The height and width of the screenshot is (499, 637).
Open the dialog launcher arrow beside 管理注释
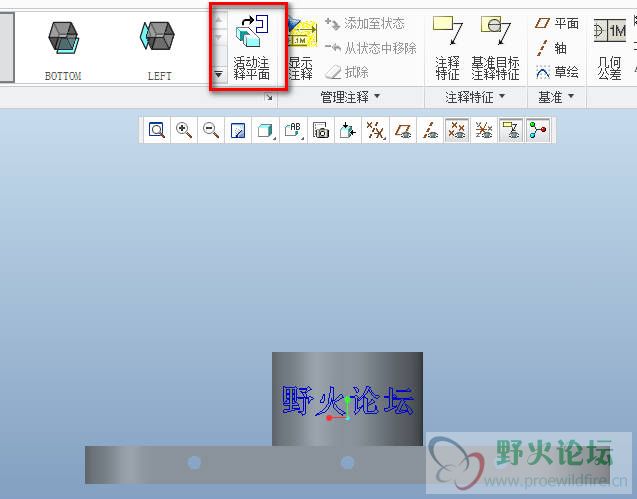tap(268, 97)
